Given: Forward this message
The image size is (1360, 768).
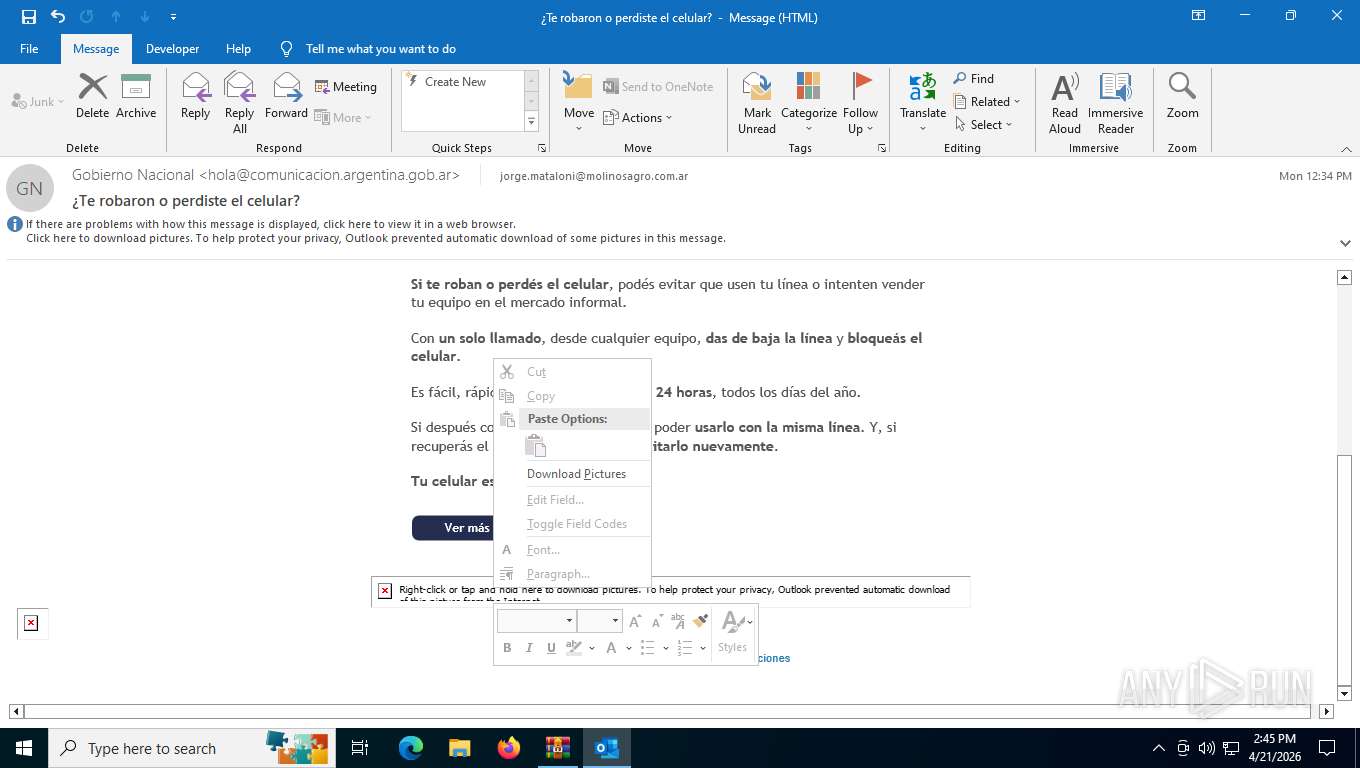Looking at the screenshot, I should [287, 96].
